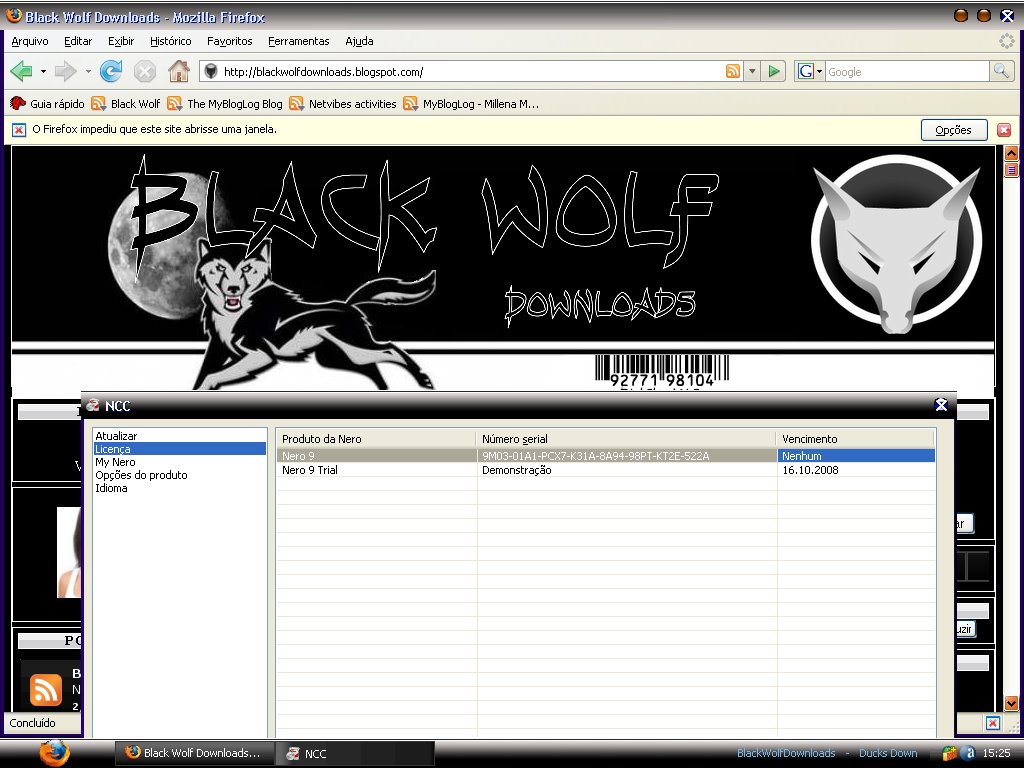Open the MyBlogLog - Millena bookmark
This screenshot has height=768, width=1024.
tap(471, 104)
